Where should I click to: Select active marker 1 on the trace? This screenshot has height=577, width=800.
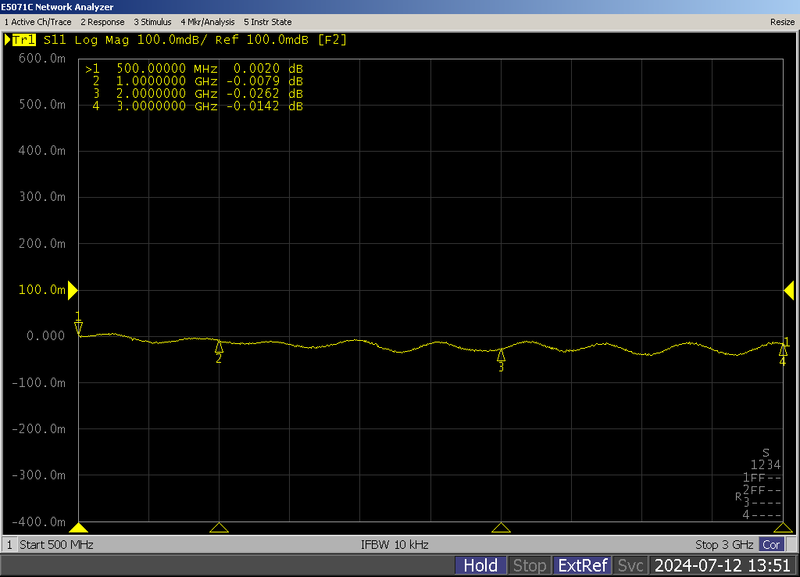79,326
